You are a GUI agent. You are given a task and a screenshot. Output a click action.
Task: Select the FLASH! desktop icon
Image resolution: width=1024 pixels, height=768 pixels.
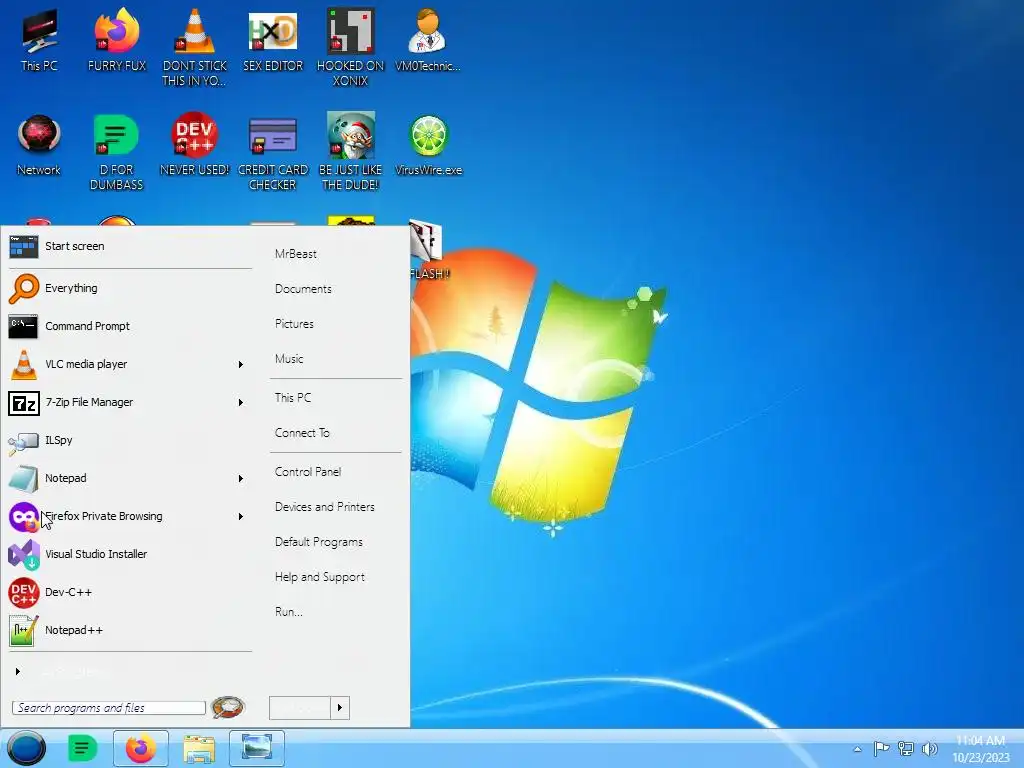point(428,251)
